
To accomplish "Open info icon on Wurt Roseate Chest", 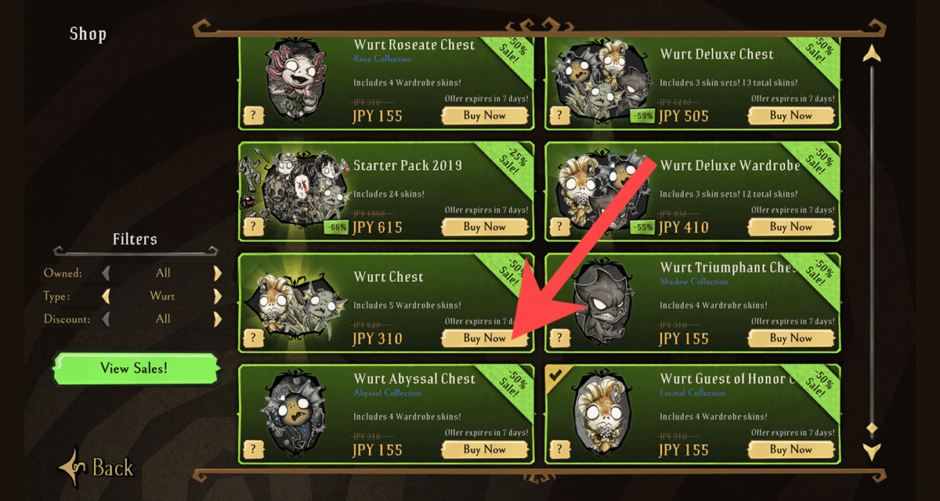I will click(x=253, y=116).
